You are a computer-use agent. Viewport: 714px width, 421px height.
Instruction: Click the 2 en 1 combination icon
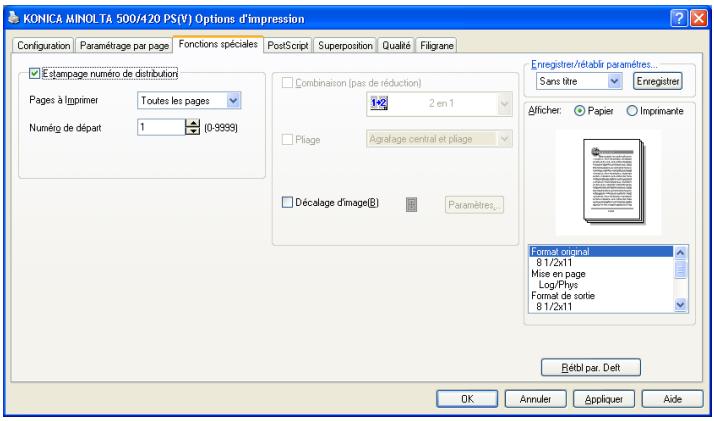pyautogui.click(x=379, y=103)
